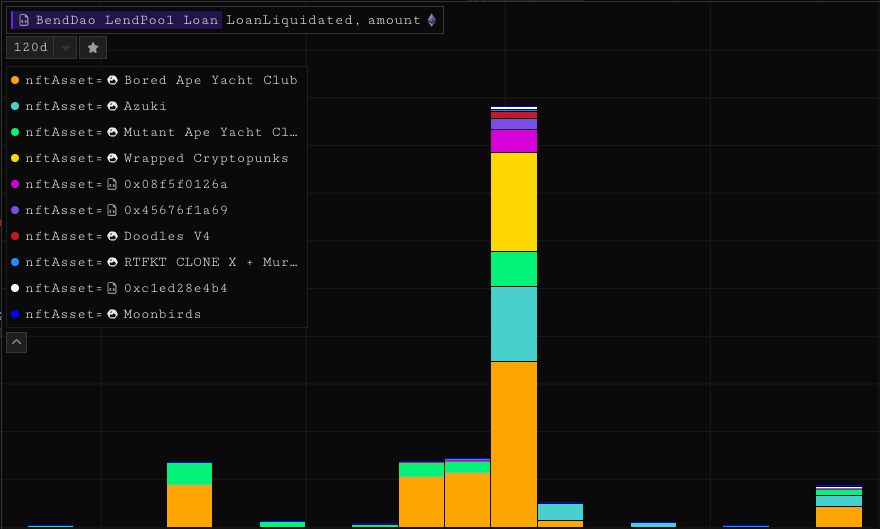The image size is (880, 529).
Task: Collapse the legend with the chevron-up button
Action: (16, 342)
